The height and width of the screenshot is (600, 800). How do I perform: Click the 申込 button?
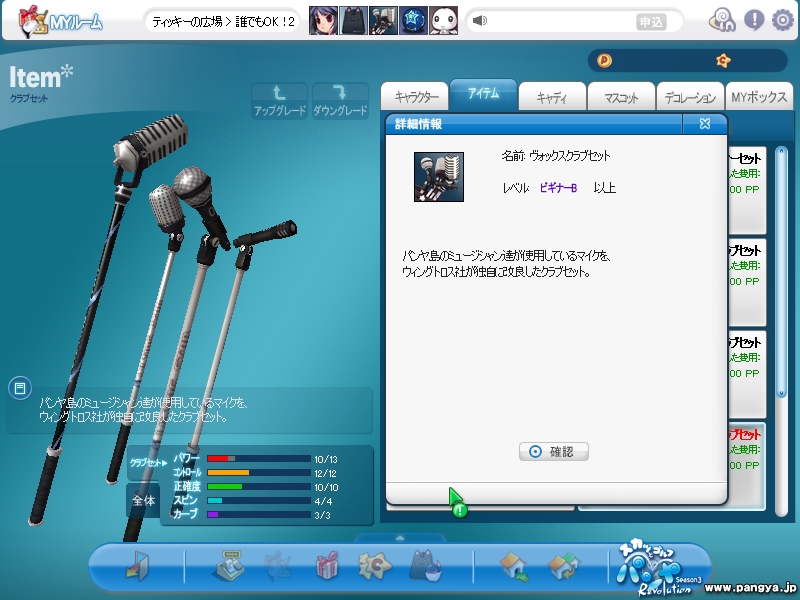pos(651,22)
